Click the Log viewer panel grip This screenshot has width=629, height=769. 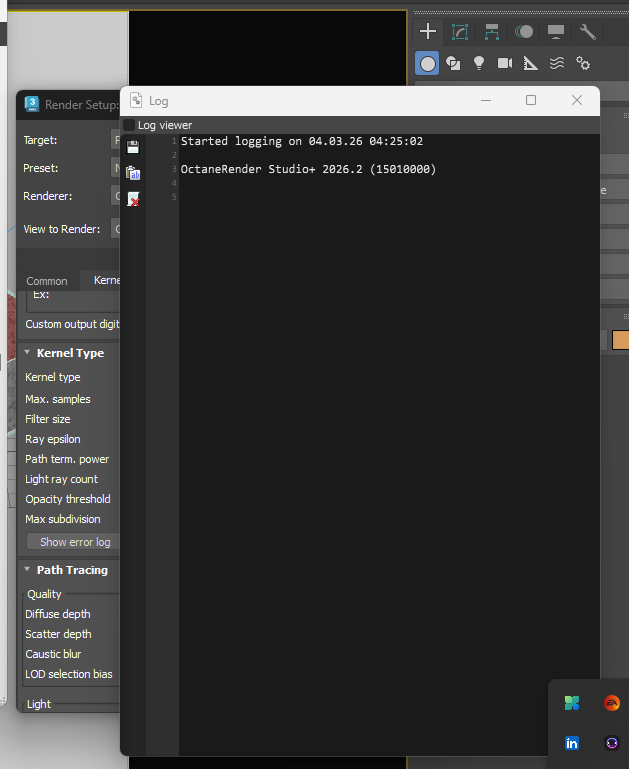(129, 125)
